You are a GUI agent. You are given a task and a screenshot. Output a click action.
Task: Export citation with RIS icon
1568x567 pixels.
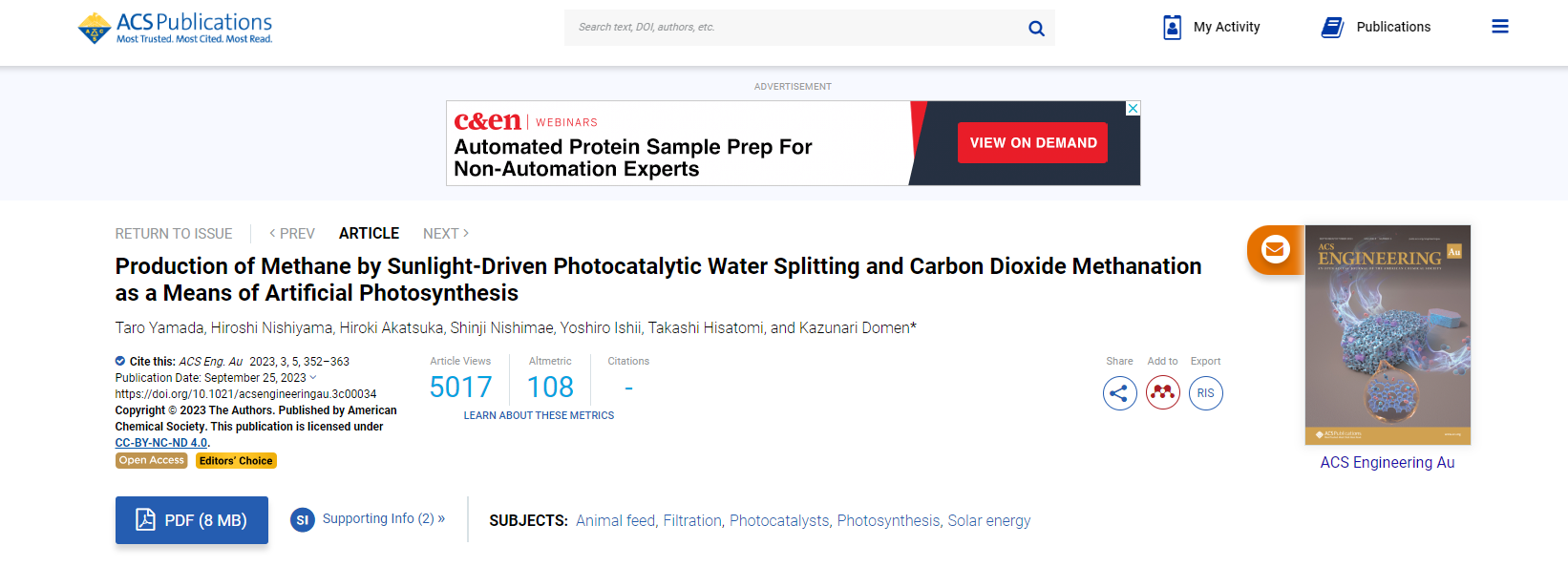[x=1205, y=393]
